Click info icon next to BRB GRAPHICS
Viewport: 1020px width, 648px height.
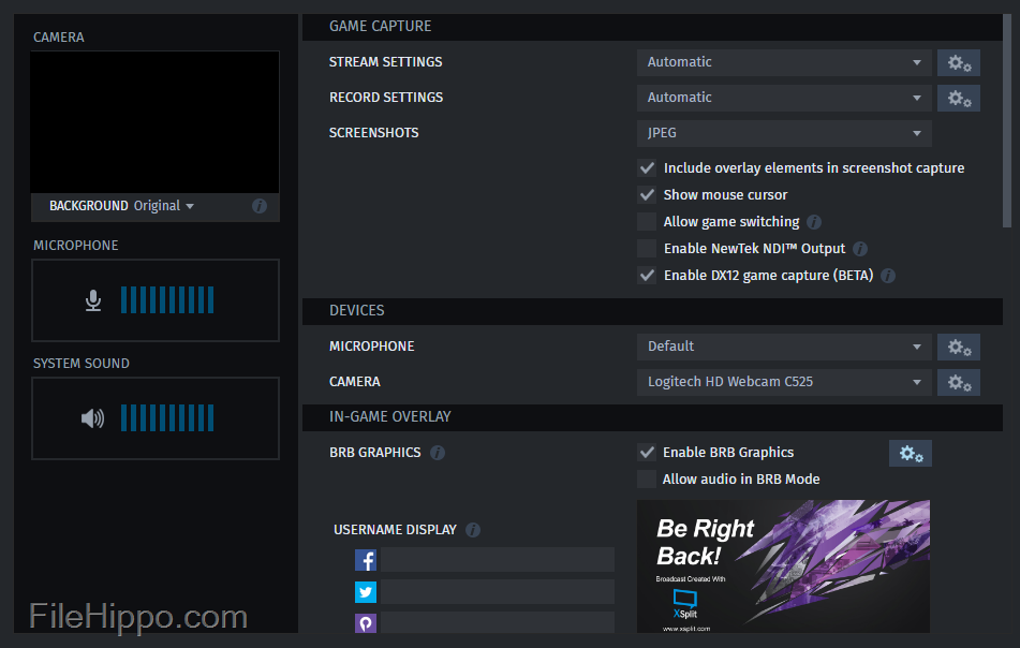point(437,453)
